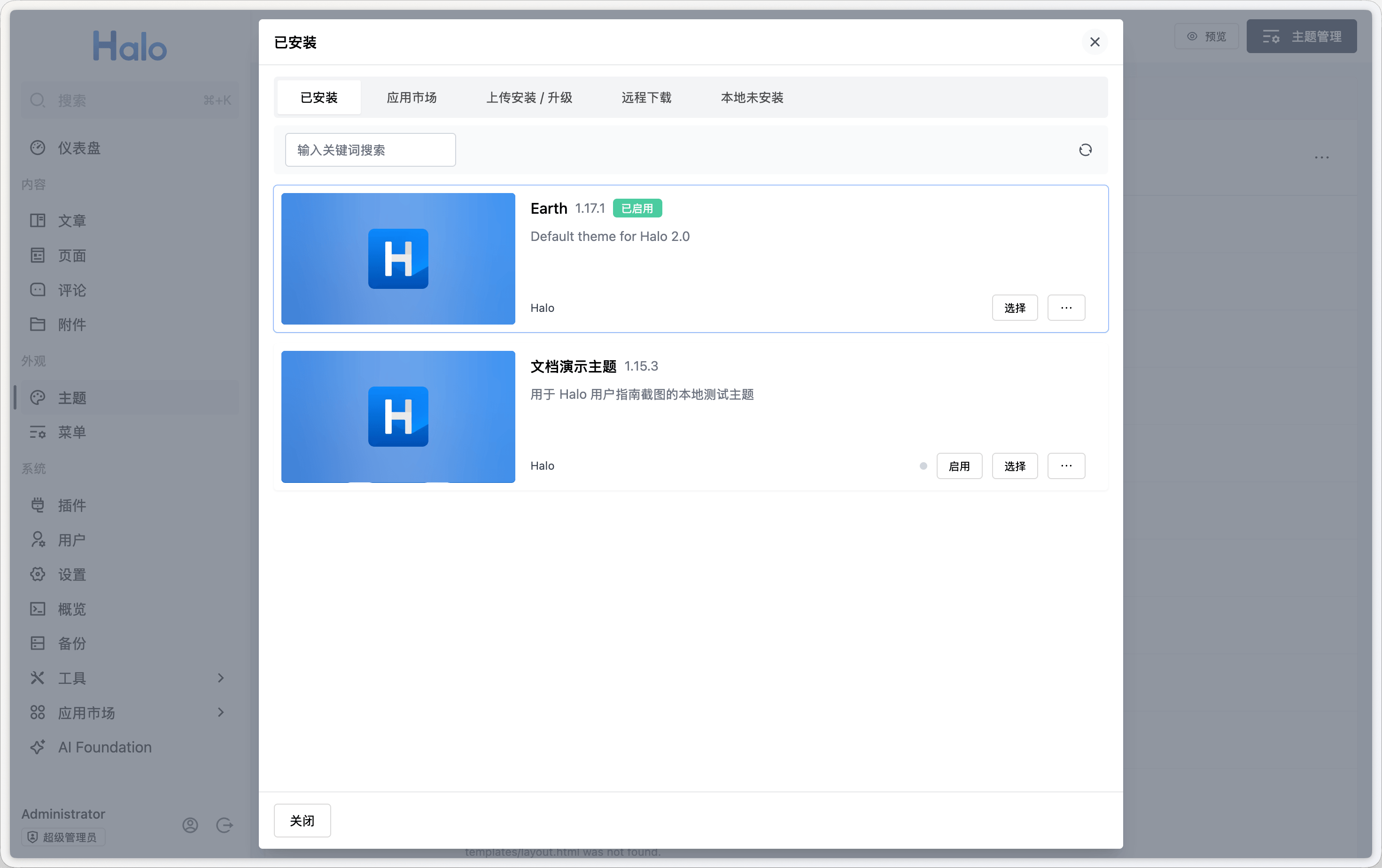Open more options for Earth theme

click(x=1066, y=308)
